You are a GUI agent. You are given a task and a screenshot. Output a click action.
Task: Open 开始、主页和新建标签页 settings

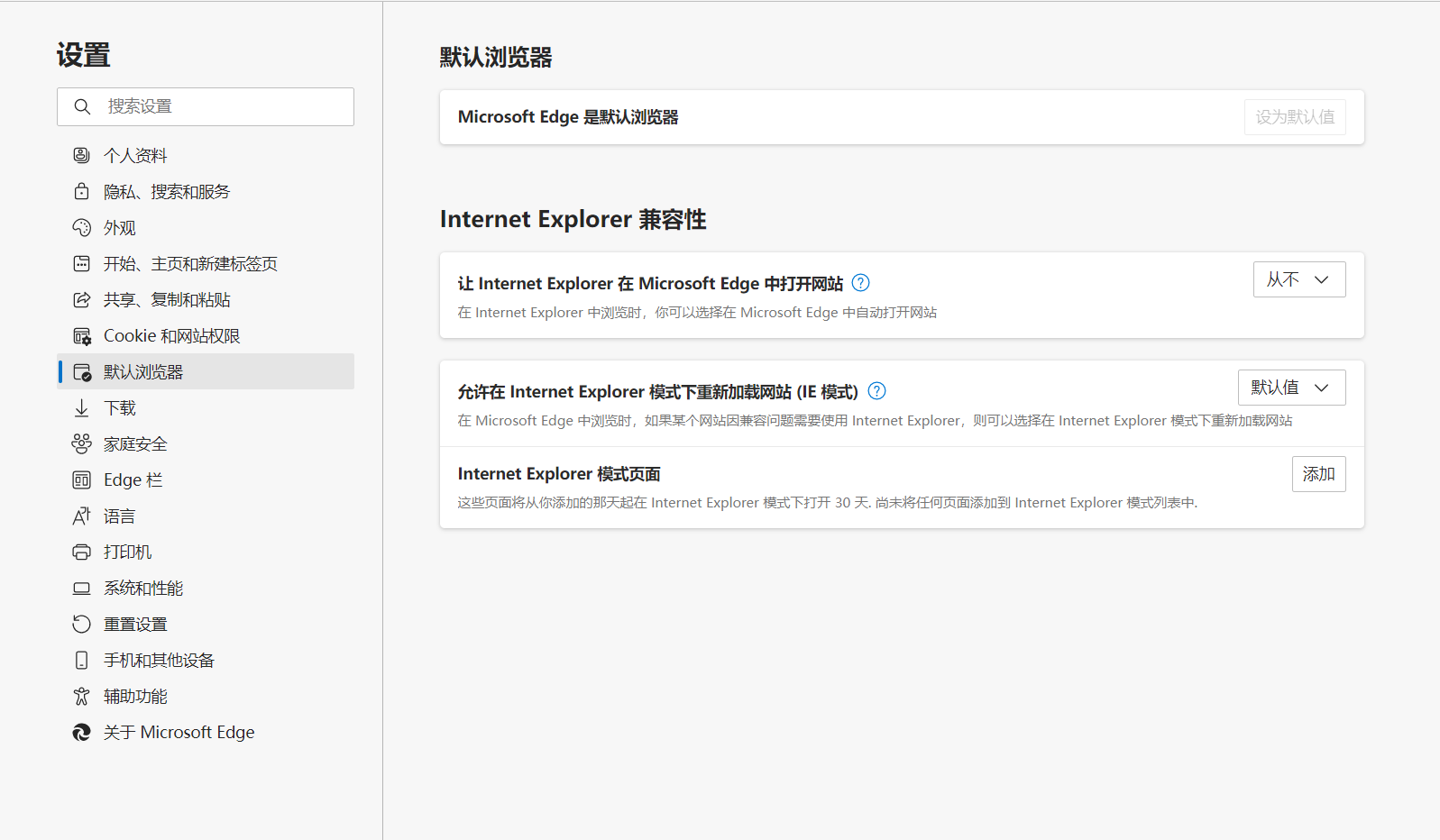206,263
